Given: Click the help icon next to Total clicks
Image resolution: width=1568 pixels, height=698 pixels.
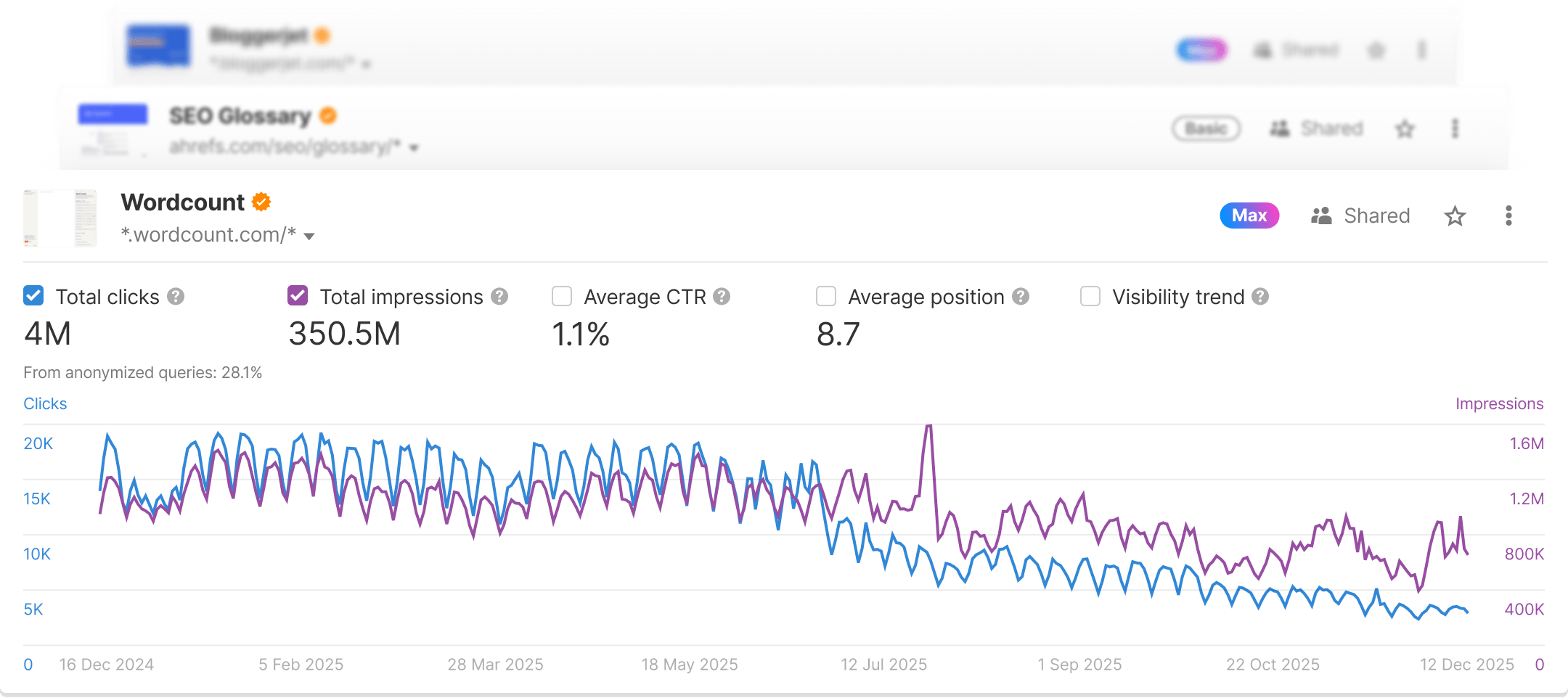Looking at the screenshot, I should pyautogui.click(x=176, y=297).
